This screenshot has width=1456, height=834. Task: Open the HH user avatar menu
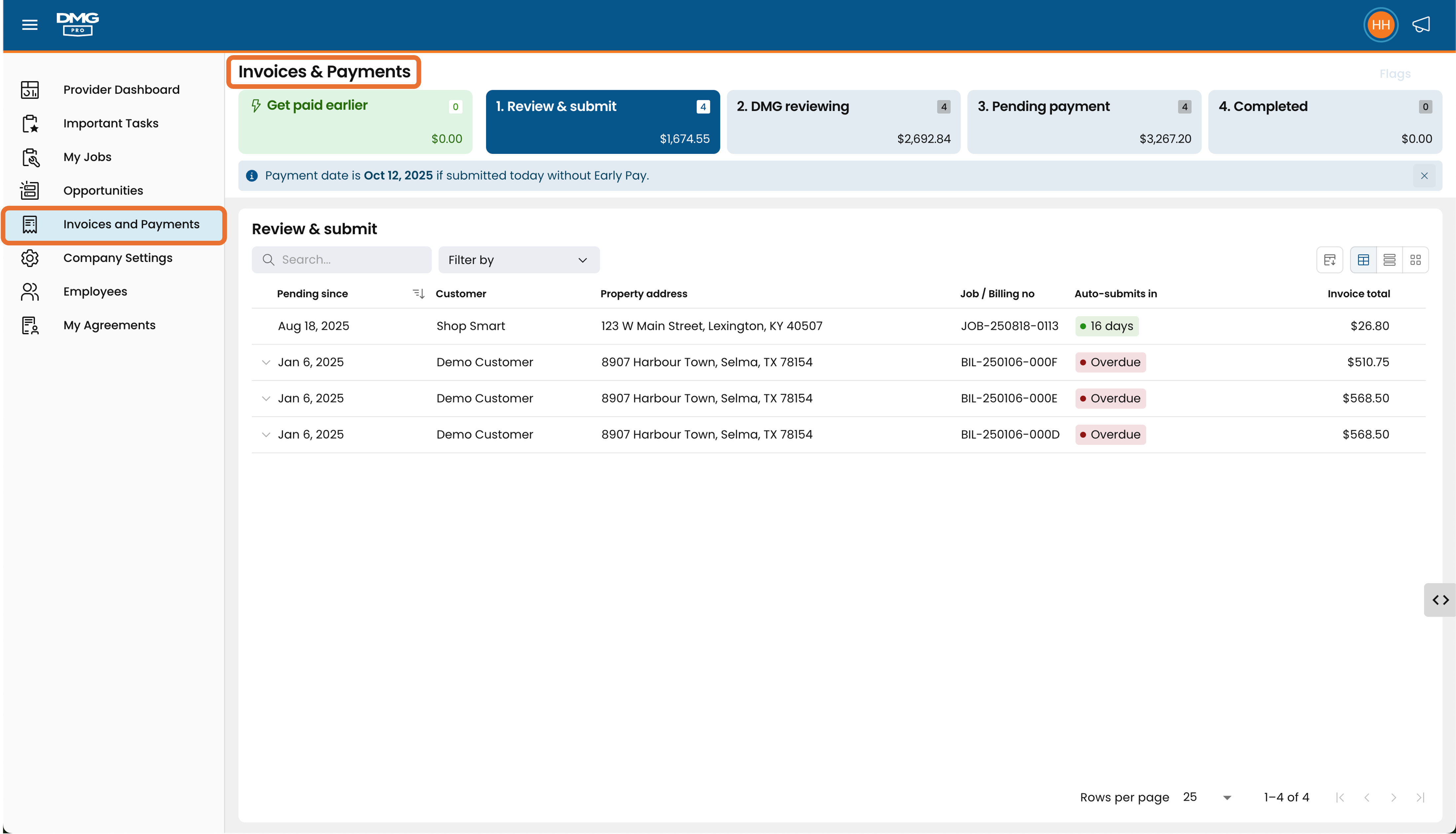pos(1380,25)
